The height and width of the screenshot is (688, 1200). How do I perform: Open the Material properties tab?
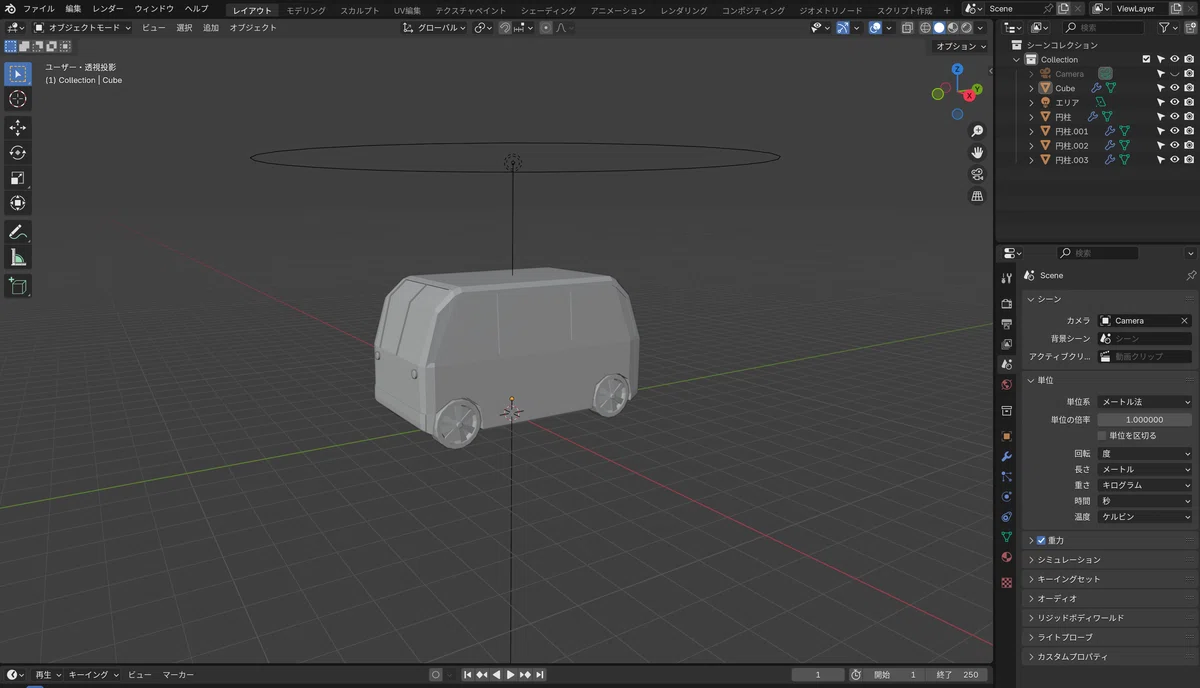(1007, 557)
